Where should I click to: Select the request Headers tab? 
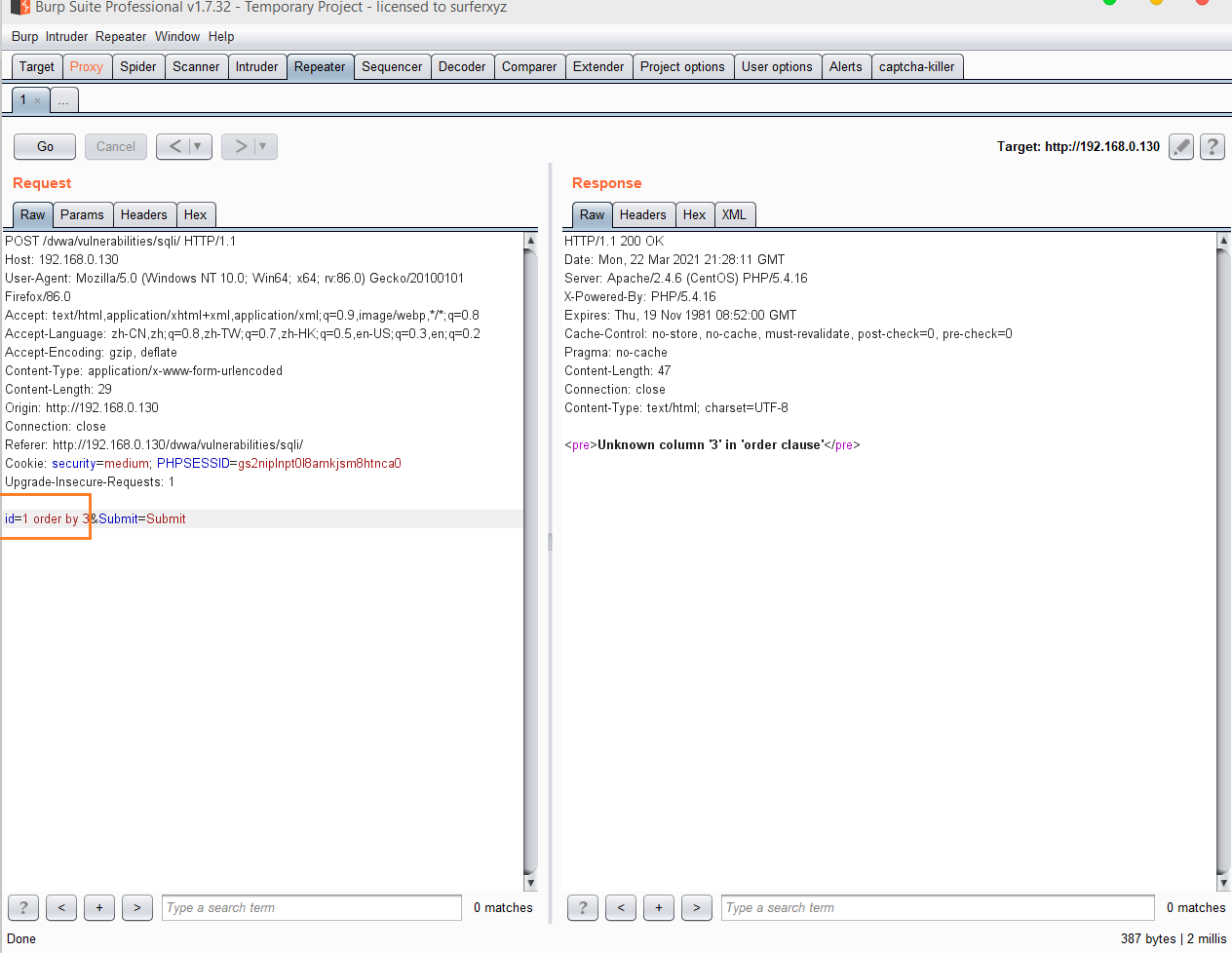[144, 214]
